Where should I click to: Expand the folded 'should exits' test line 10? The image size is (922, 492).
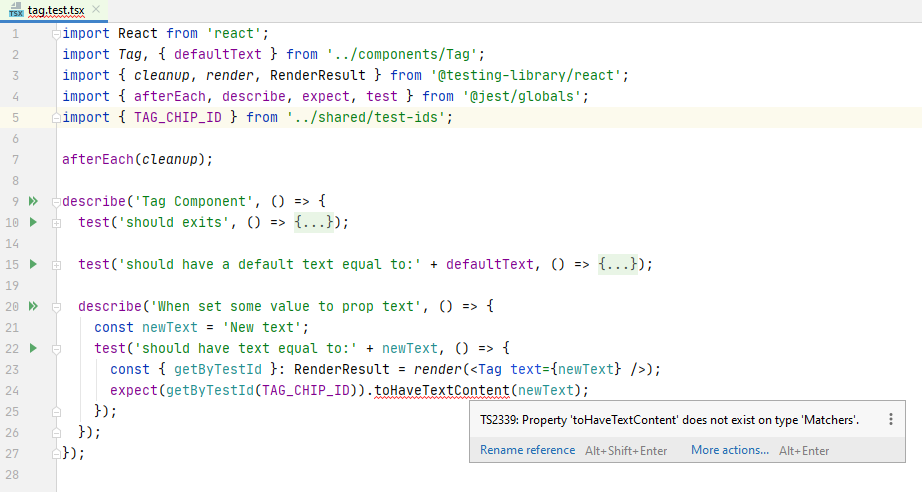[56, 223]
